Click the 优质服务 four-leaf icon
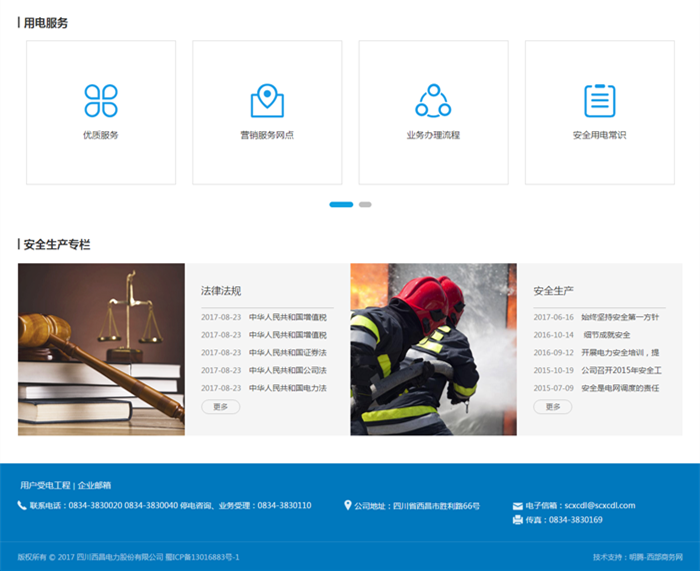Screen dimensions: 700x571 click(x=101, y=101)
